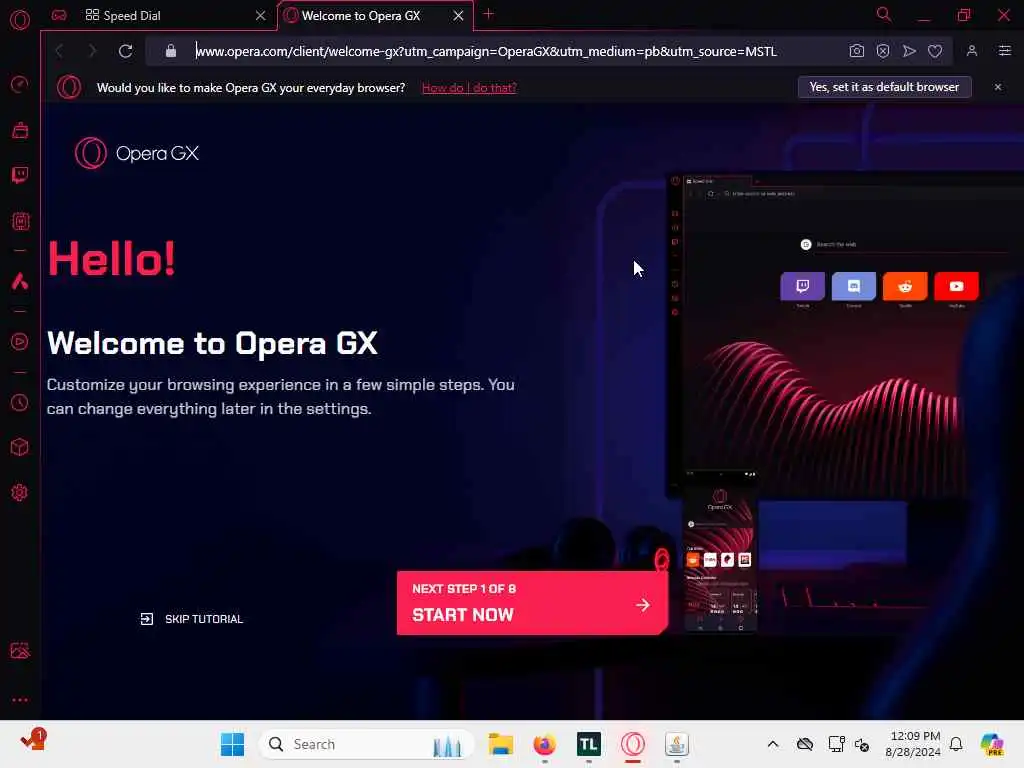Go back to previous page

click(59, 51)
